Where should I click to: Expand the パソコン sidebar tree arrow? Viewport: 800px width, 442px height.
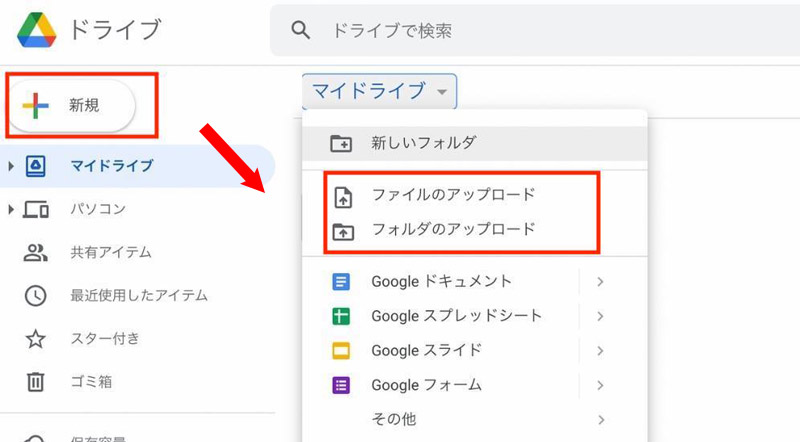pos(11,209)
